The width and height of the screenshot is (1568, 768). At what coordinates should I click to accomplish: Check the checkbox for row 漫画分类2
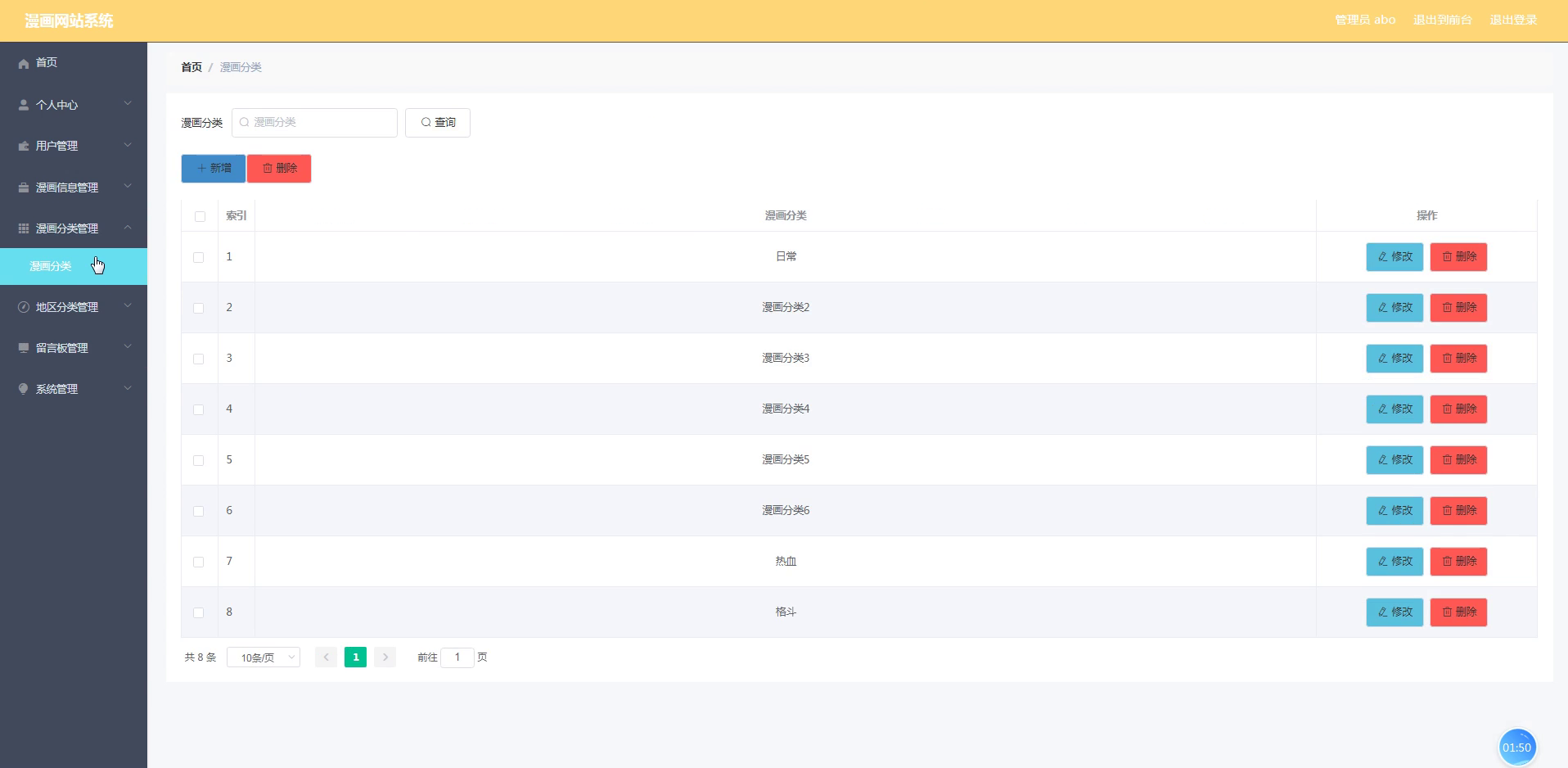[198, 308]
